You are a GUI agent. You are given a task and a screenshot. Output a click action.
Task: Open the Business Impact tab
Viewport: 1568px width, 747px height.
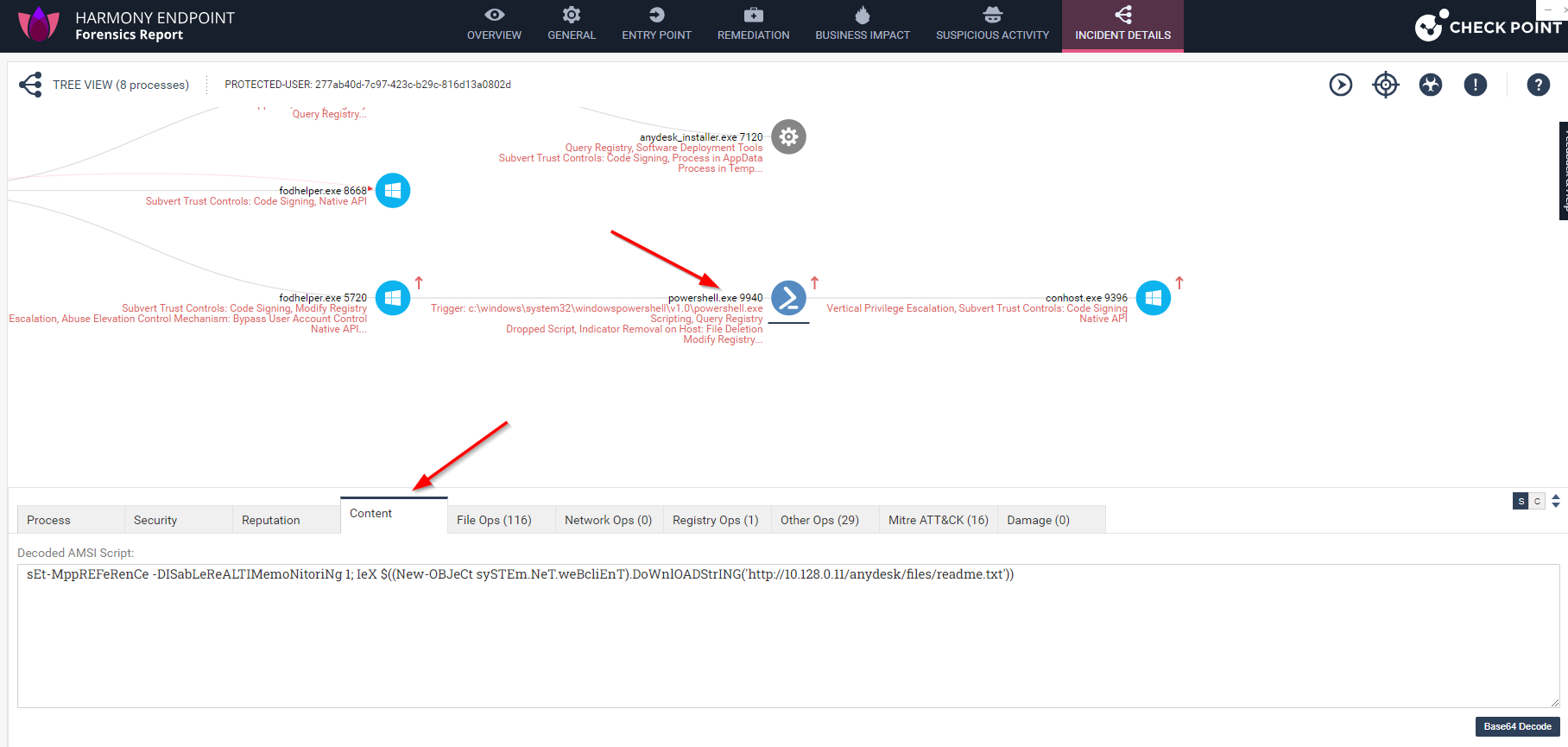pos(863,25)
